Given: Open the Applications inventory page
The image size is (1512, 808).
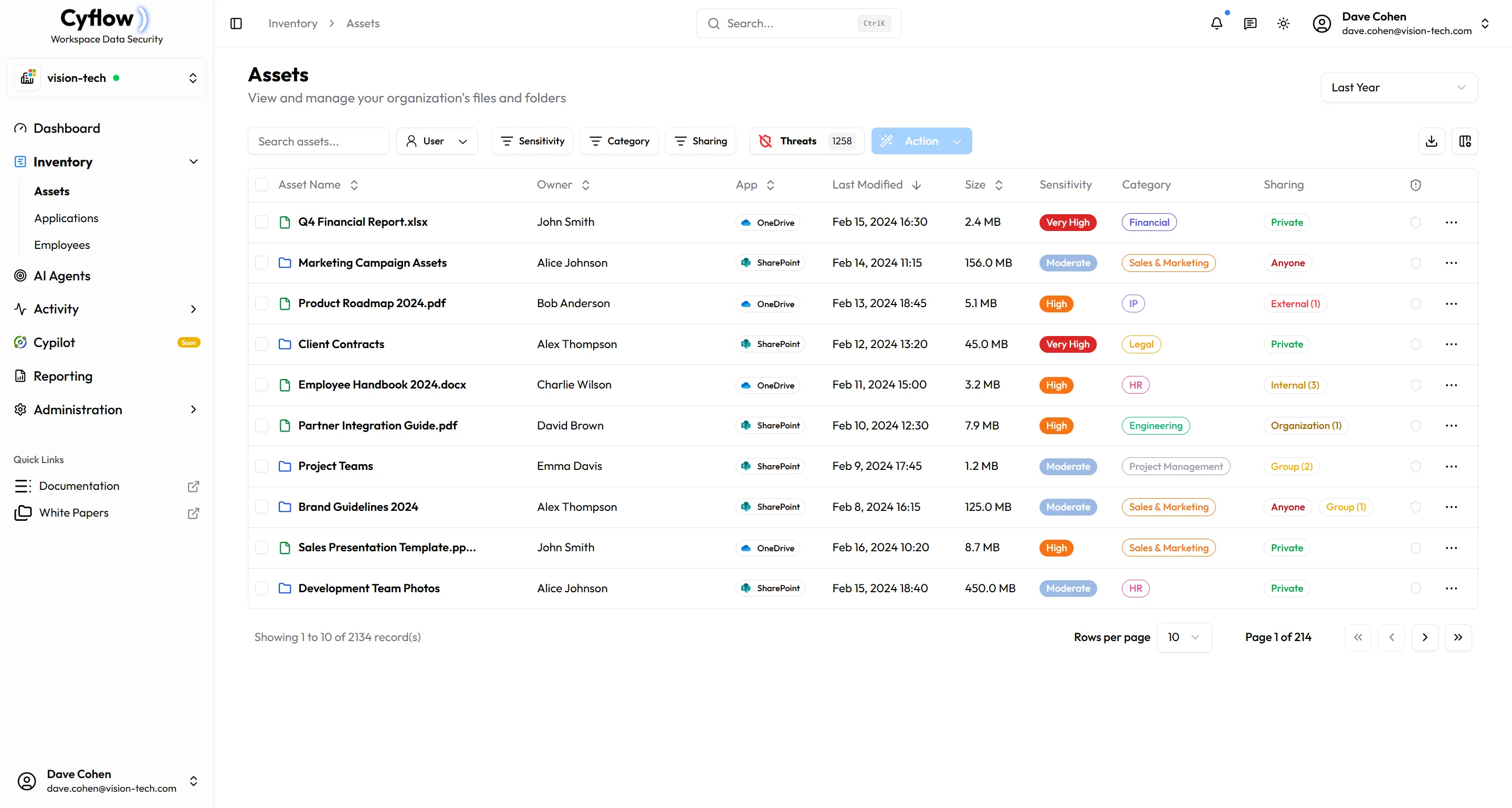Looking at the screenshot, I should pos(66,218).
